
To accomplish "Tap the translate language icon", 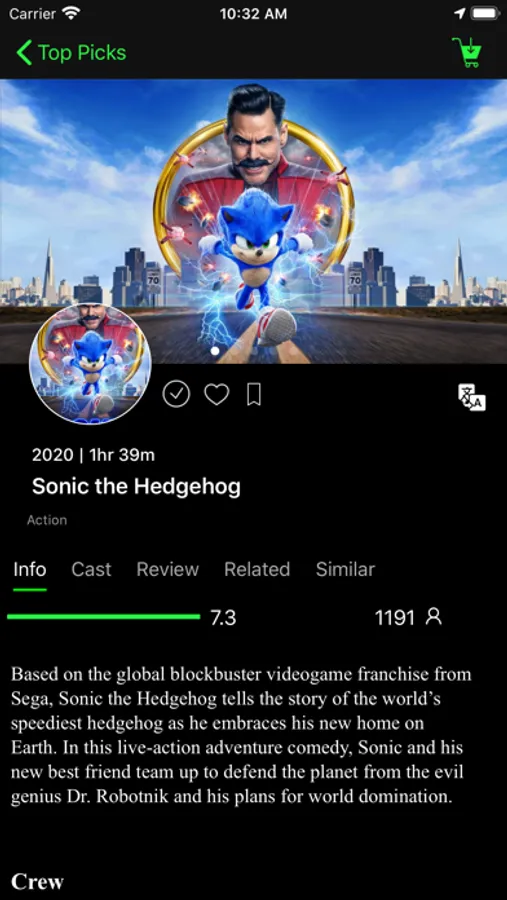I will coord(472,397).
